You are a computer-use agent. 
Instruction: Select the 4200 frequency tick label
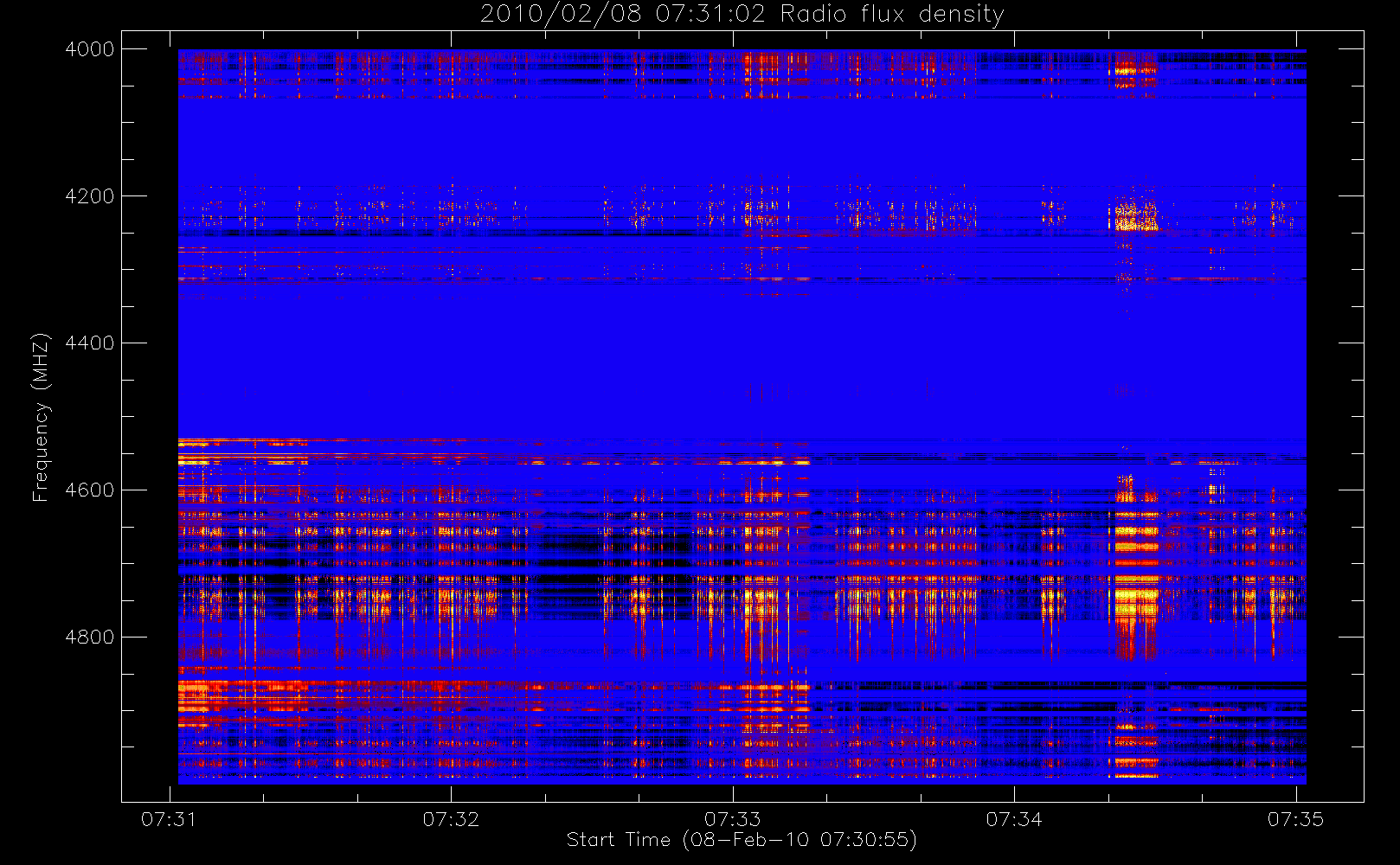click(x=90, y=196)
